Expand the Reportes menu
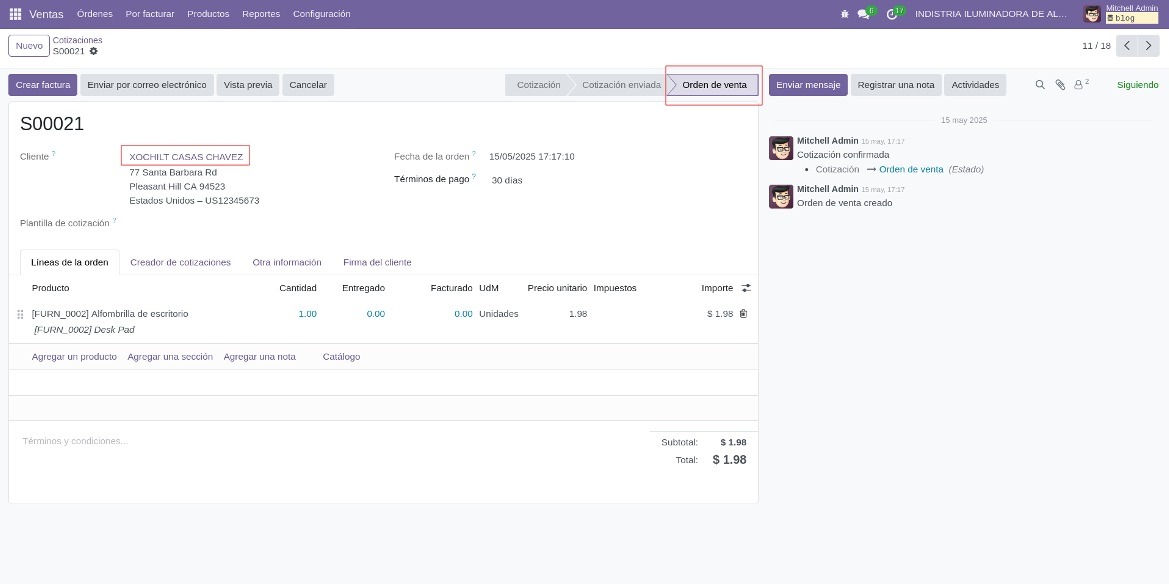This screenshot has width=1169, height=584. pyautogui.click(x=261, y=14)
